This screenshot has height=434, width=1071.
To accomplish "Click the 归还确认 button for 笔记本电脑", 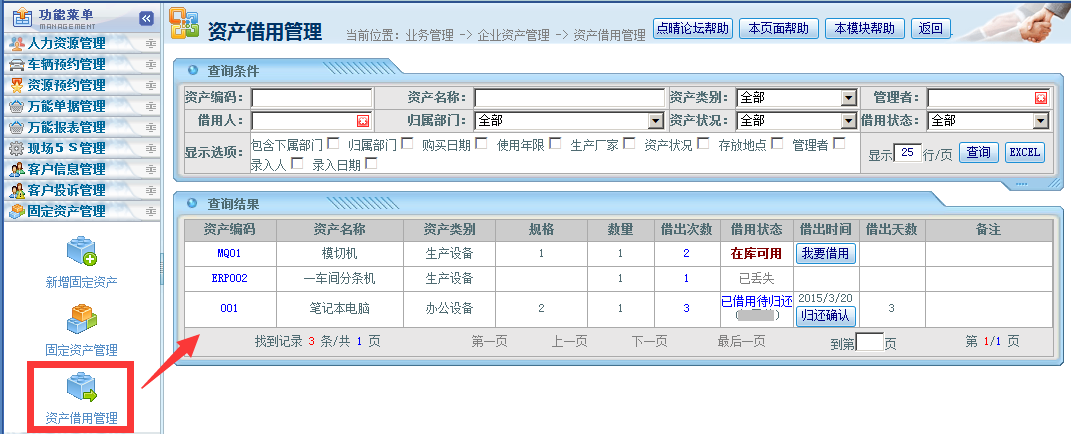I will [826, 315].
